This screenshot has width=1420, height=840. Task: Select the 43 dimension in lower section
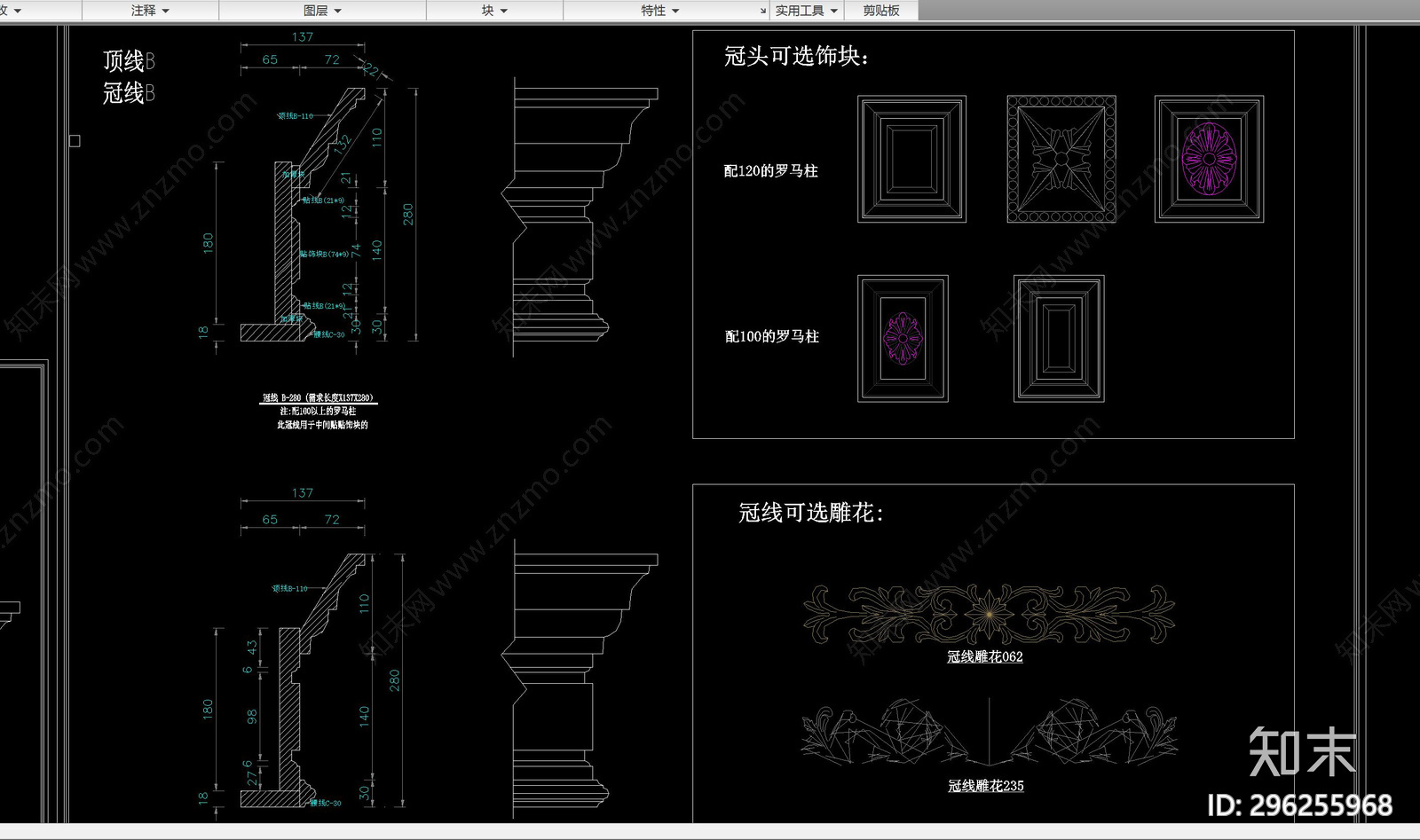[252, 648]
